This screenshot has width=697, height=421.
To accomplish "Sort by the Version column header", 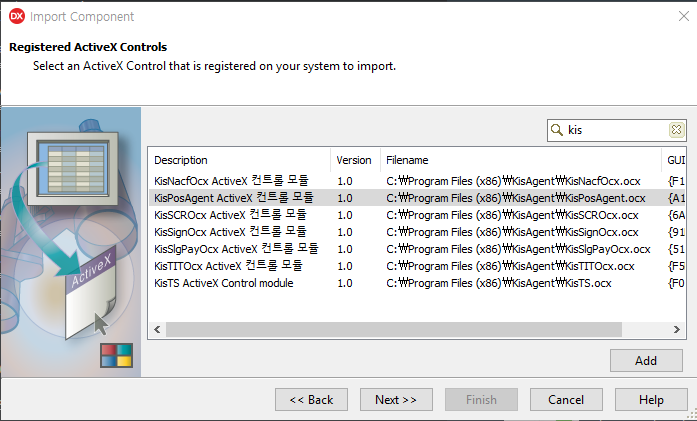I will [x=355, y=160].
